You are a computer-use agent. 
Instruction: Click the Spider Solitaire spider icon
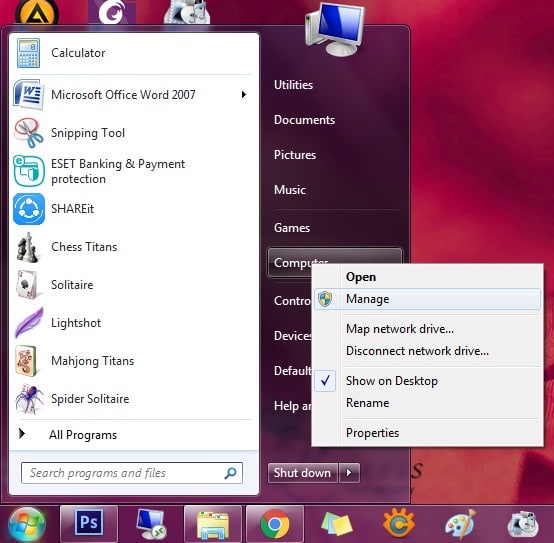tap(29, 399)
